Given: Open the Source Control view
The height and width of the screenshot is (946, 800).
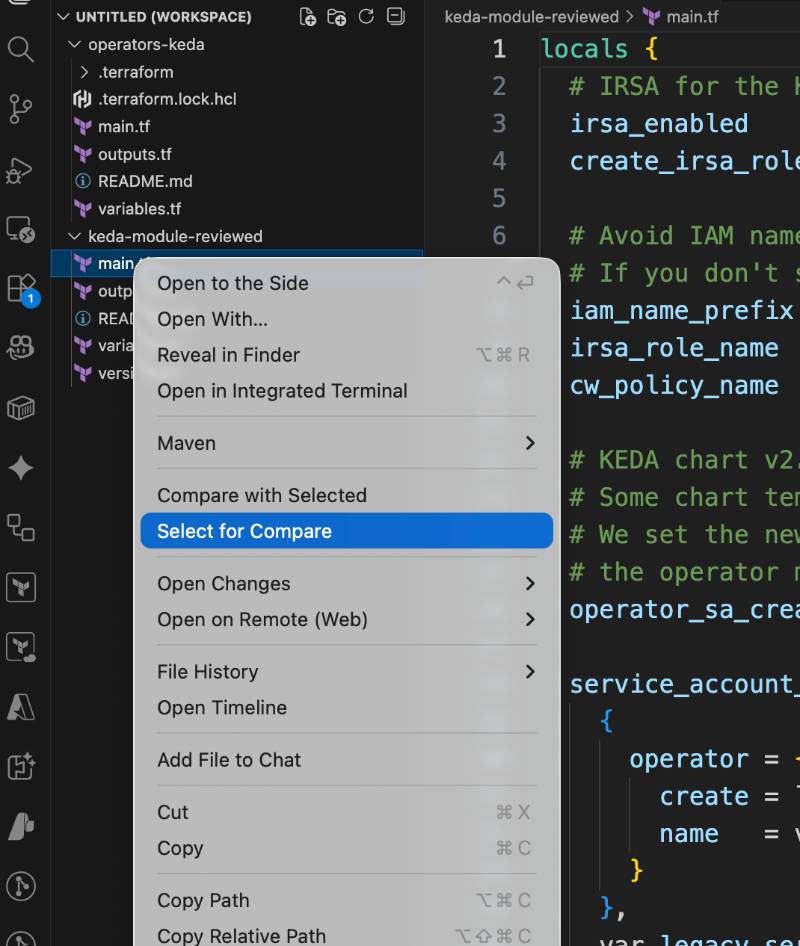Looking at the screenshot, I should tap(20, 109).
